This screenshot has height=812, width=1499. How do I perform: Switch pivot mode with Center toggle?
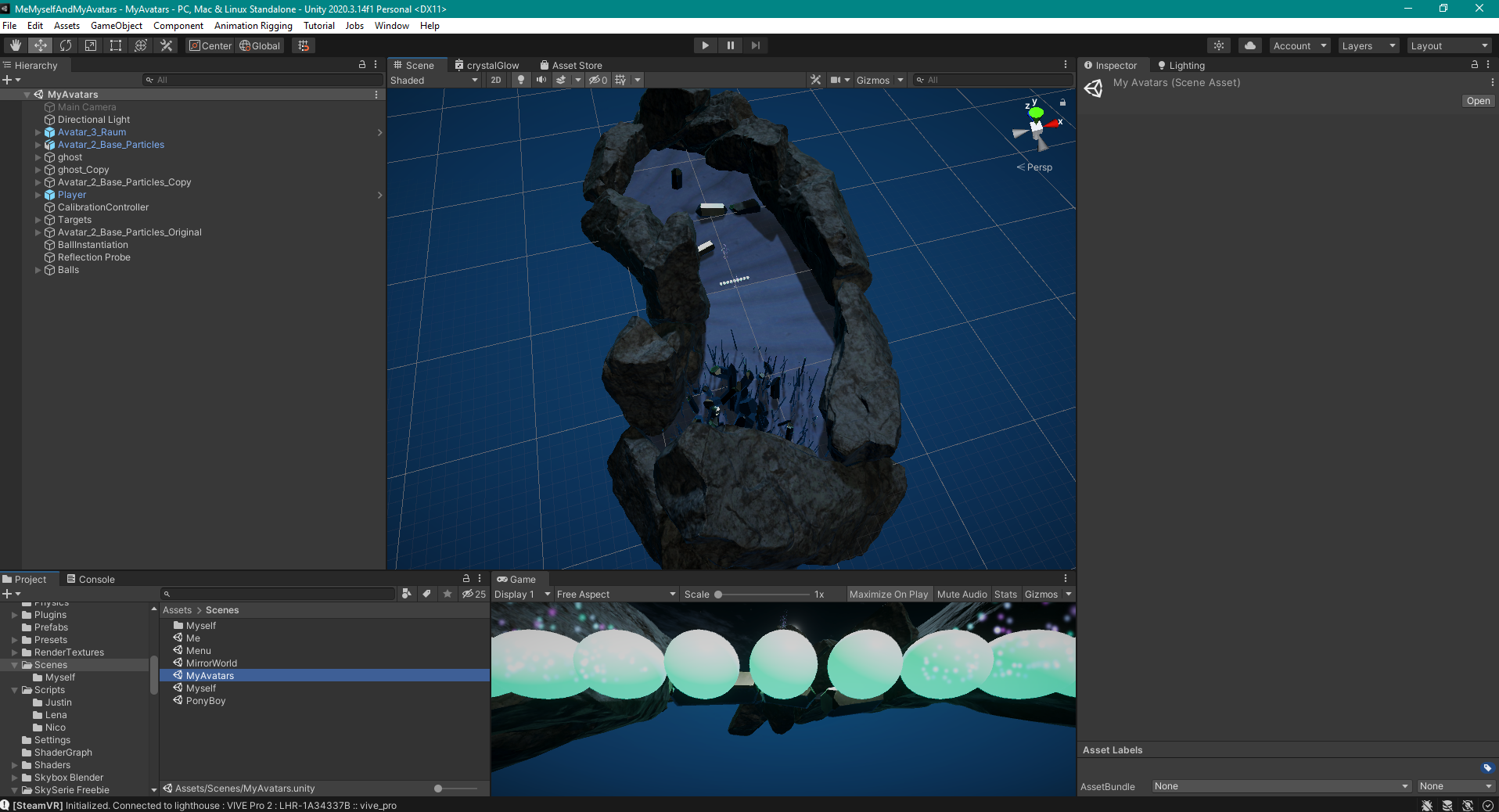coord(210,45)
